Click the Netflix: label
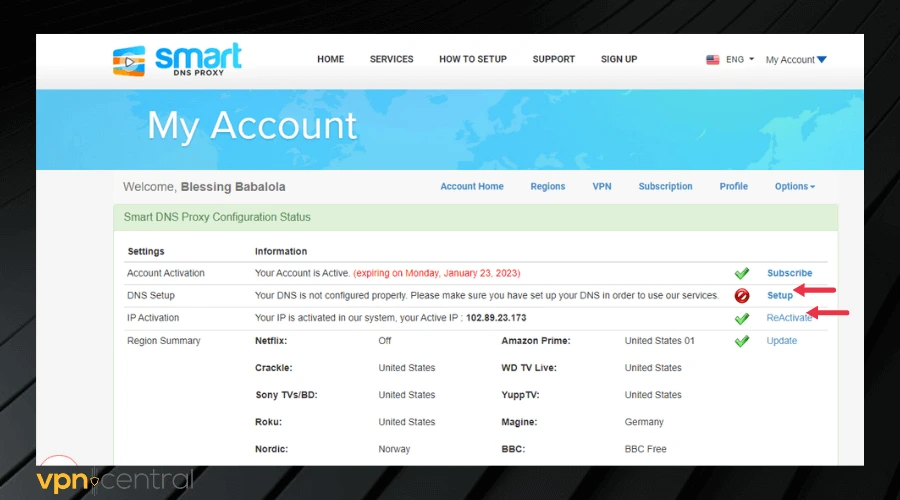 [271, 341]
